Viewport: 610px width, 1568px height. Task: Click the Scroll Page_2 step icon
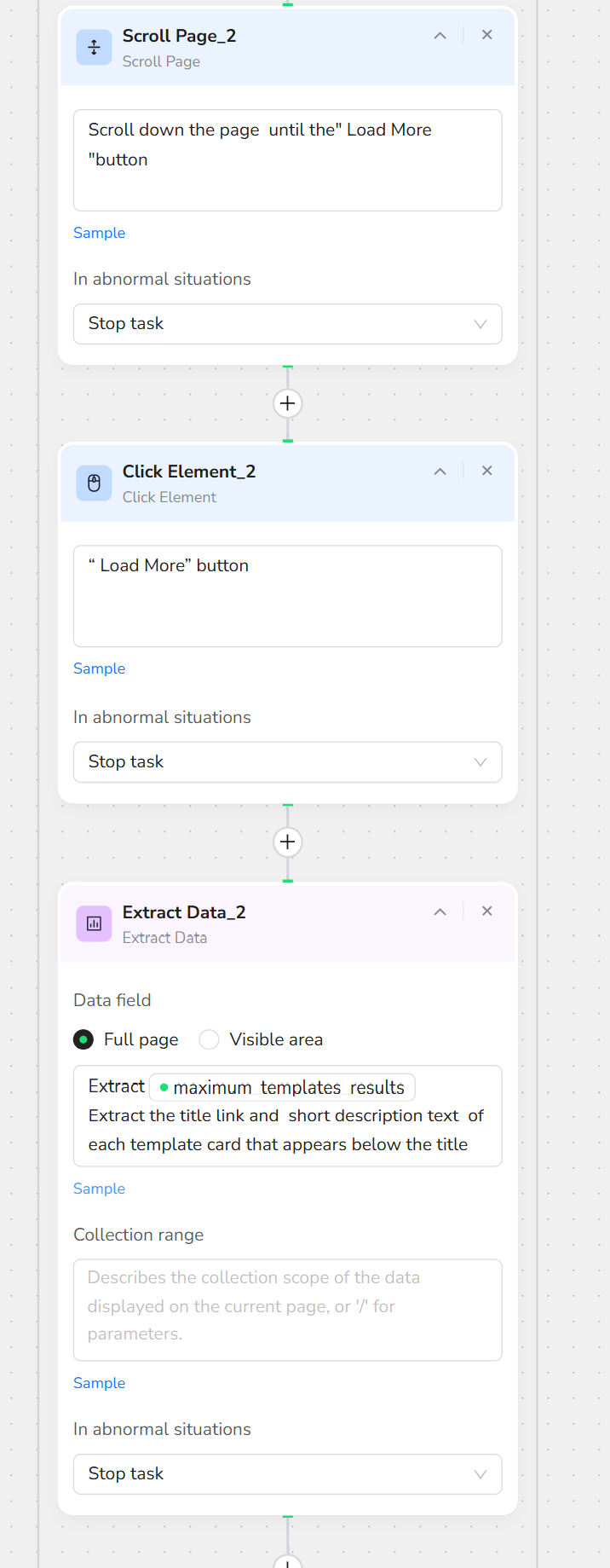(94, 48)
